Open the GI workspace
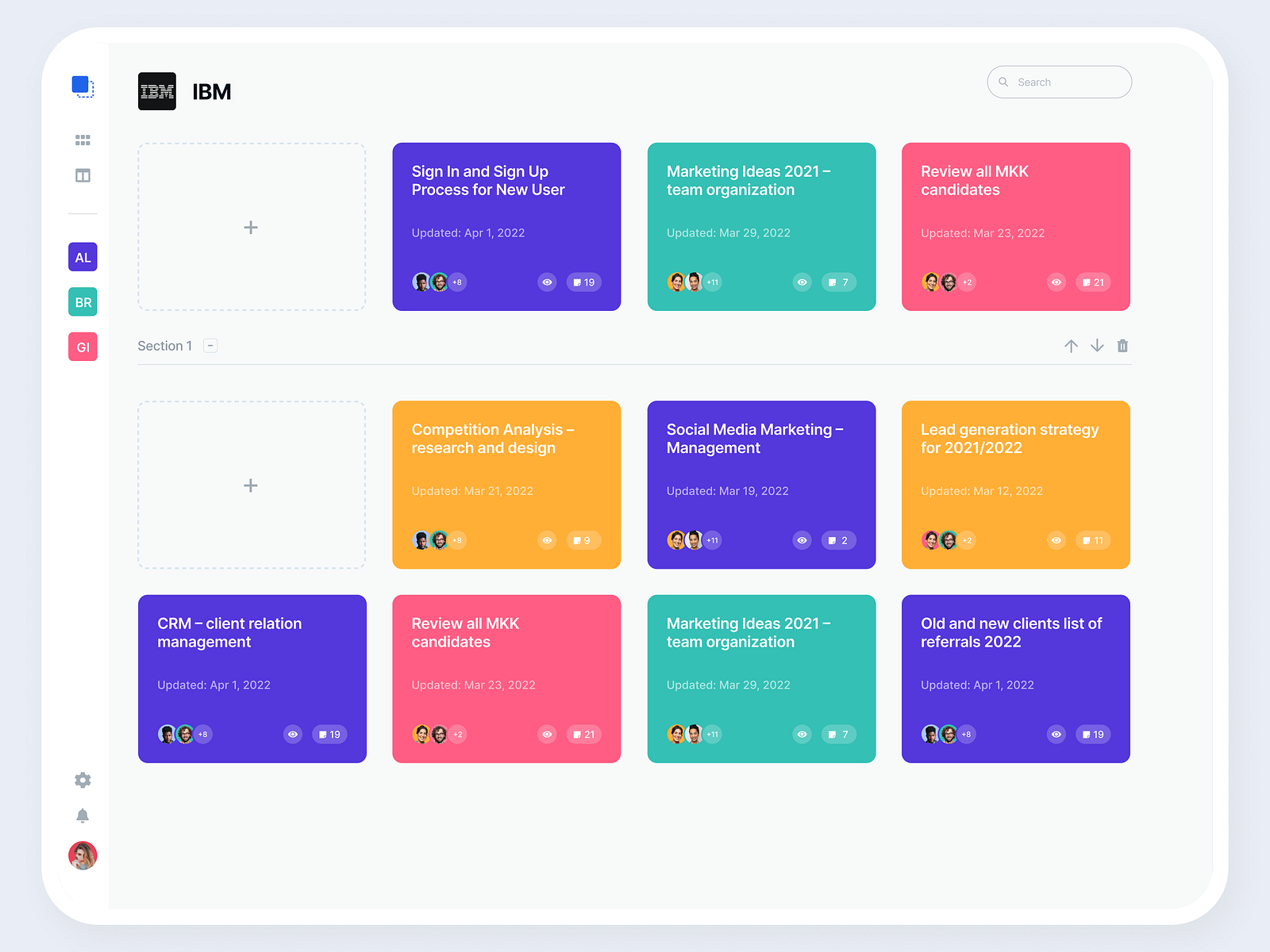Screen dimensions: 1270x952 point(83,347)
